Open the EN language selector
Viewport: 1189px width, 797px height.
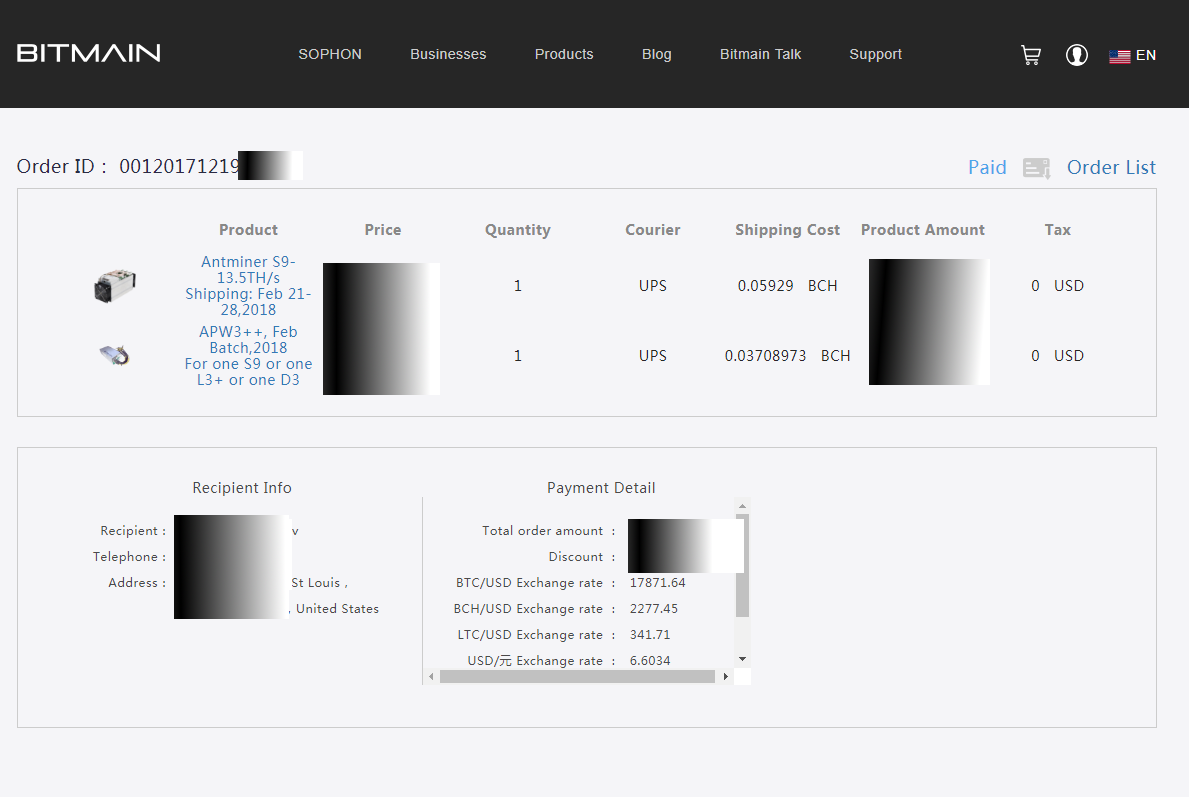coord(1145,55)
